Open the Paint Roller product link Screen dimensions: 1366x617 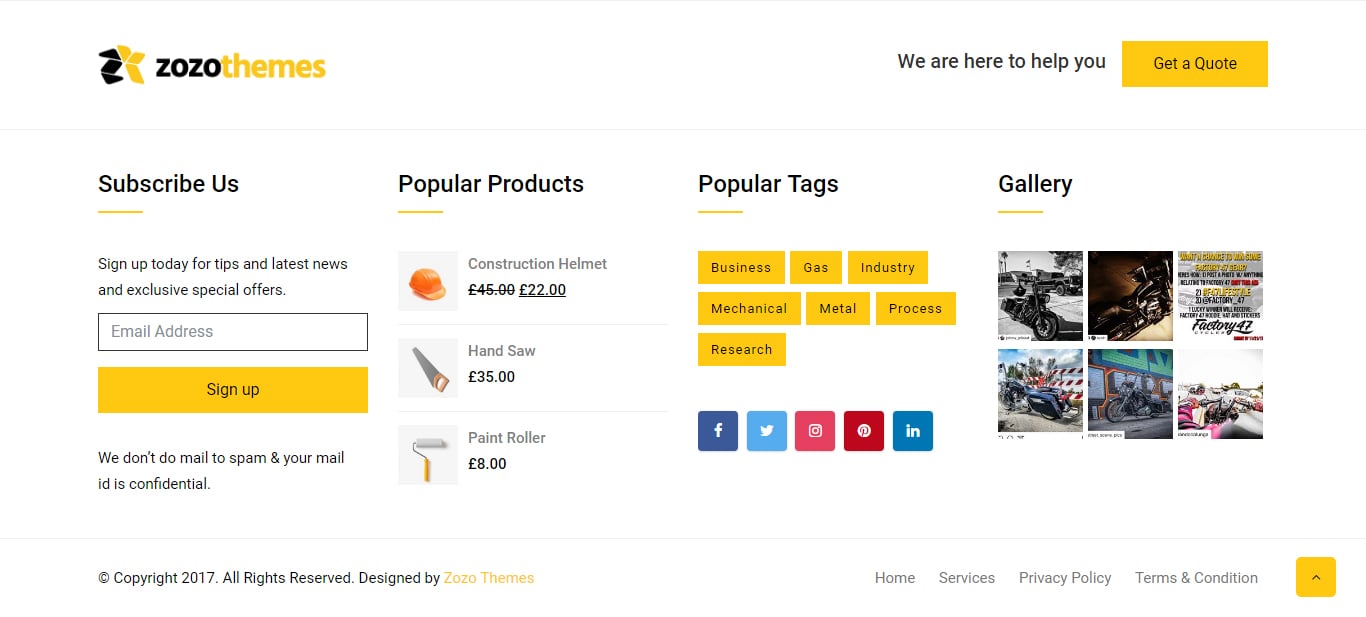pyautogui.click(x=507, y=438)
